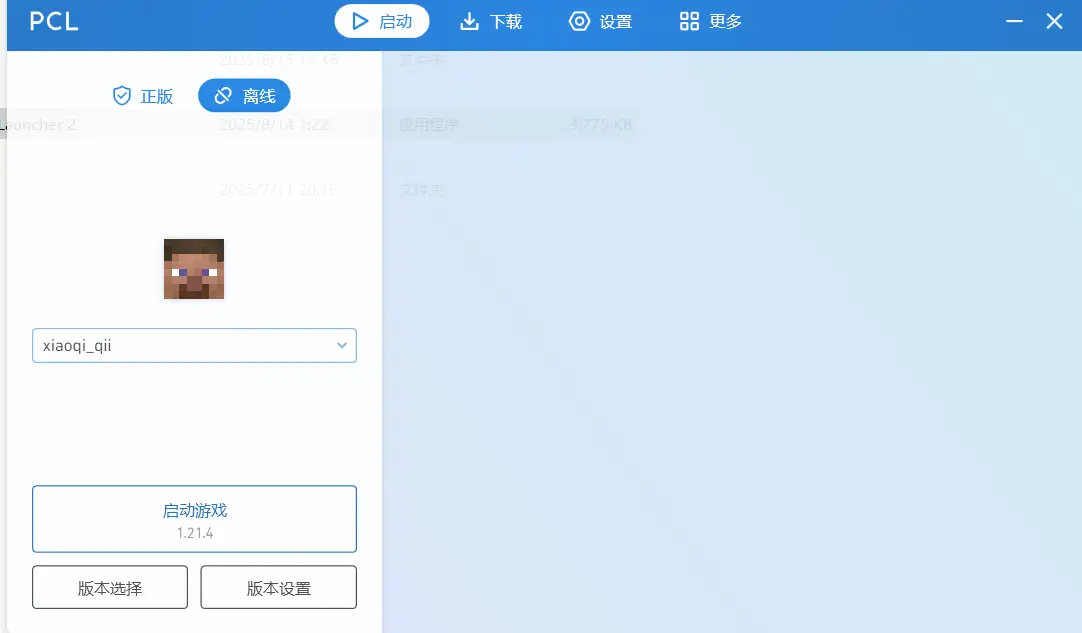Screen dimensions: 1082x633
Task: Close the PCL launcher window
Action: [x=1054, y=21]
